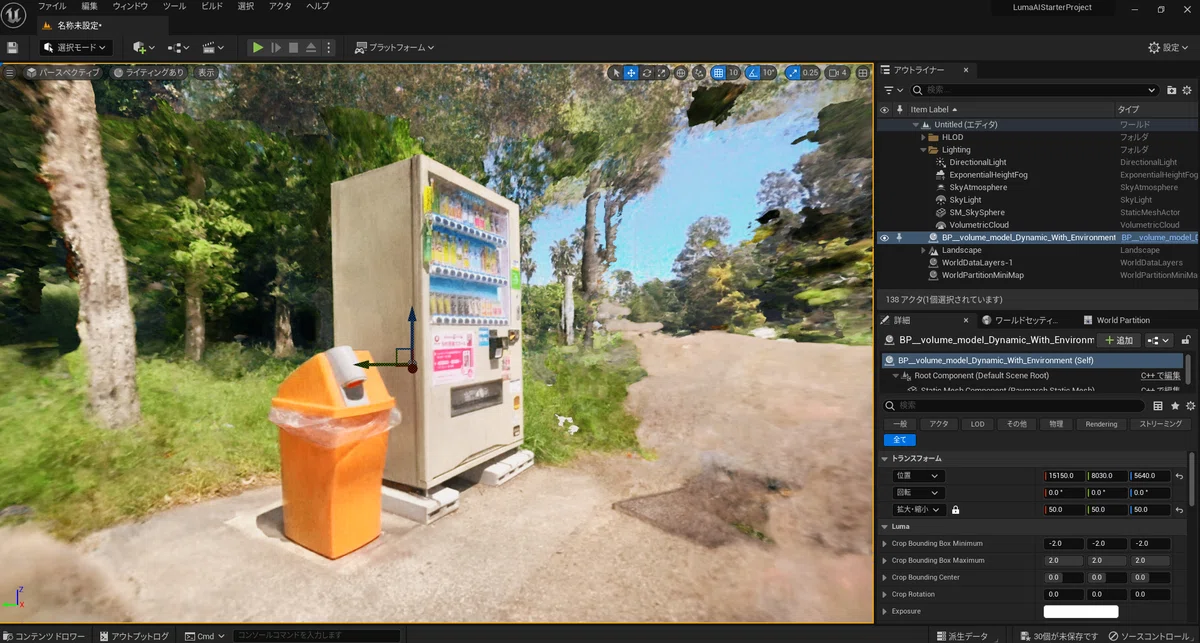Click the 追加 add component button

point(1118,340)
